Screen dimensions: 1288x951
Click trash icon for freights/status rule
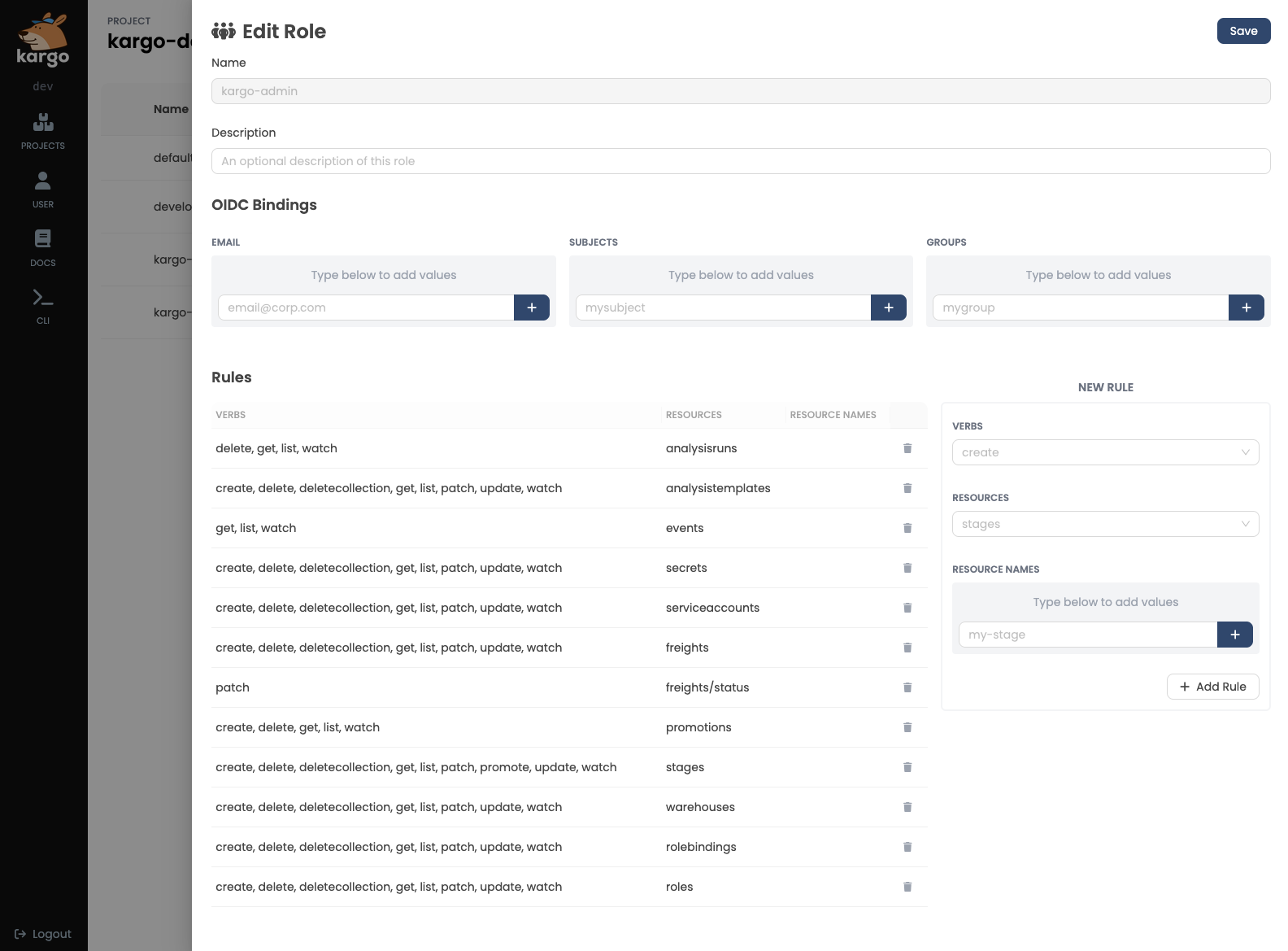pyautogui.click(x=907, y=687)
